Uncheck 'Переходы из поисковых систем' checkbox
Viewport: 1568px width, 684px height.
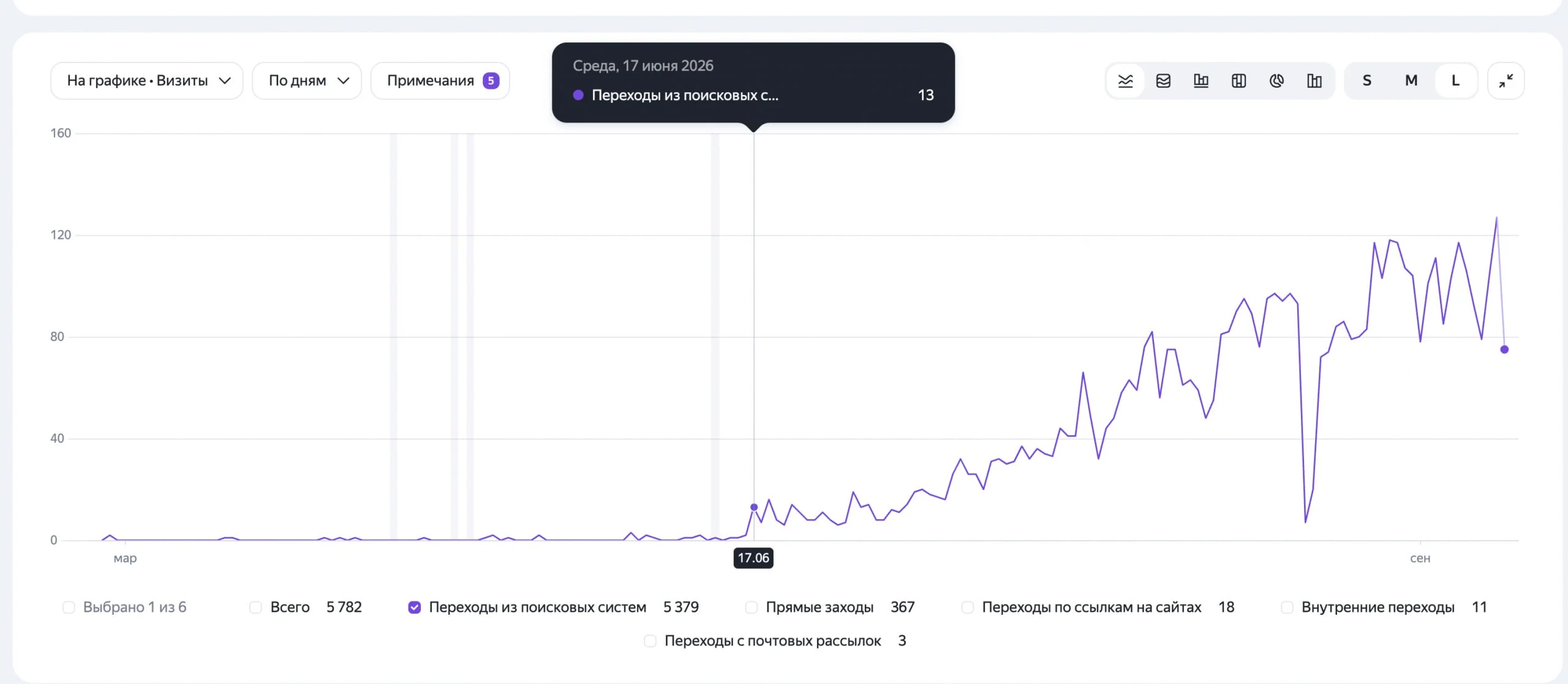click(415, 607)
